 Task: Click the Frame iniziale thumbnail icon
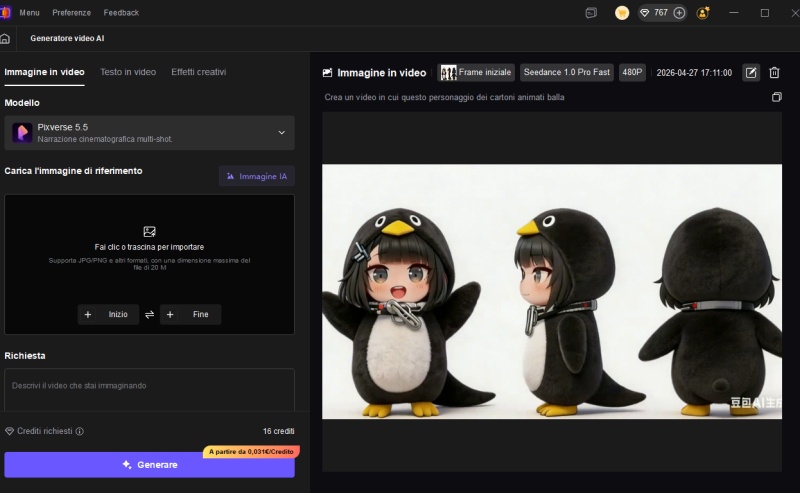pos(448,72)
